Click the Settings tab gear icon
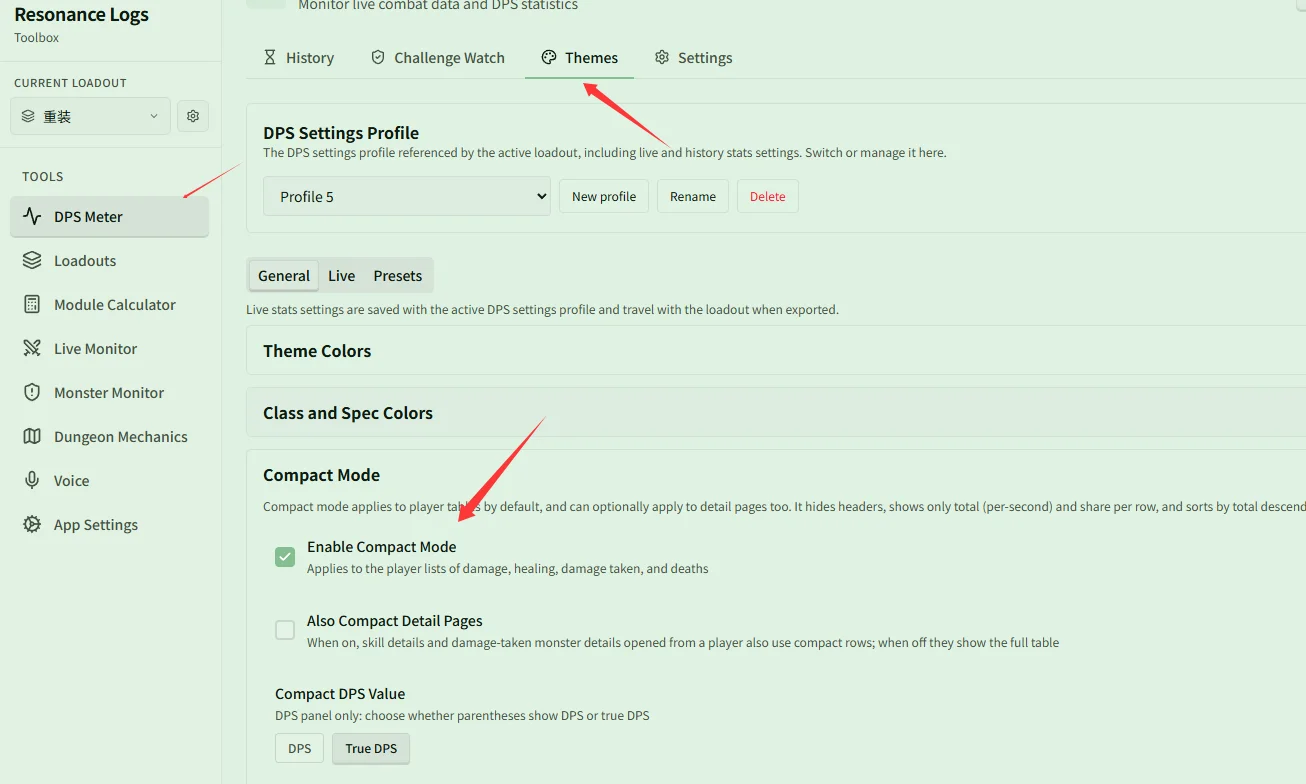Viewport: 1306px width, 784px height. [x=662, y=57]
